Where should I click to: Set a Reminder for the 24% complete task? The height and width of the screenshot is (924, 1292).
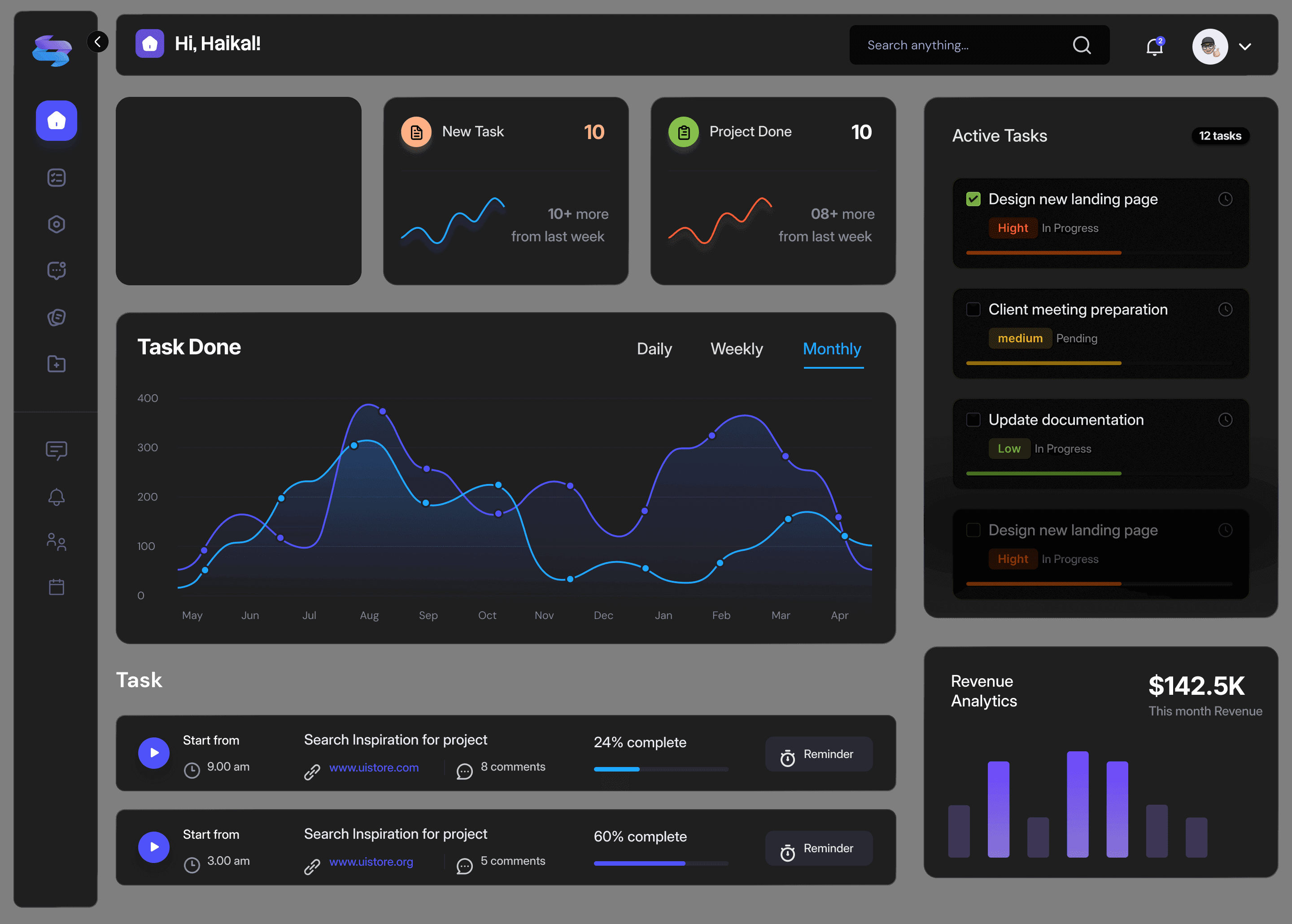pos(819,754)
